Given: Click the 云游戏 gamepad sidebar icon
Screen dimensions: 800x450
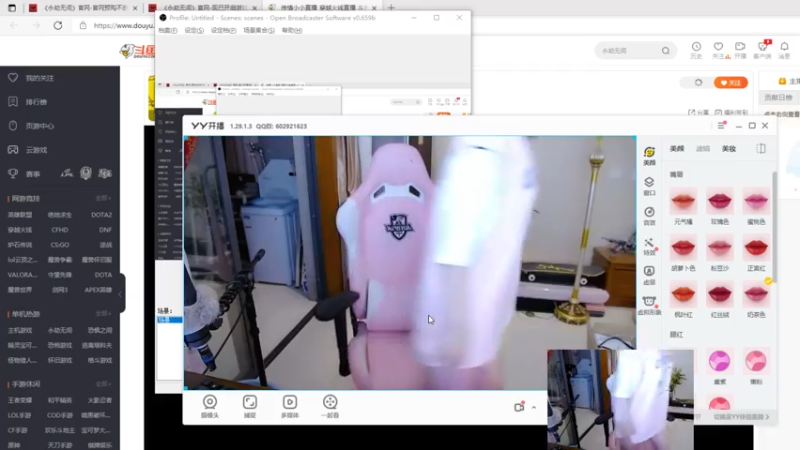Looking at the screenshot, I should (x=13, y=149).
